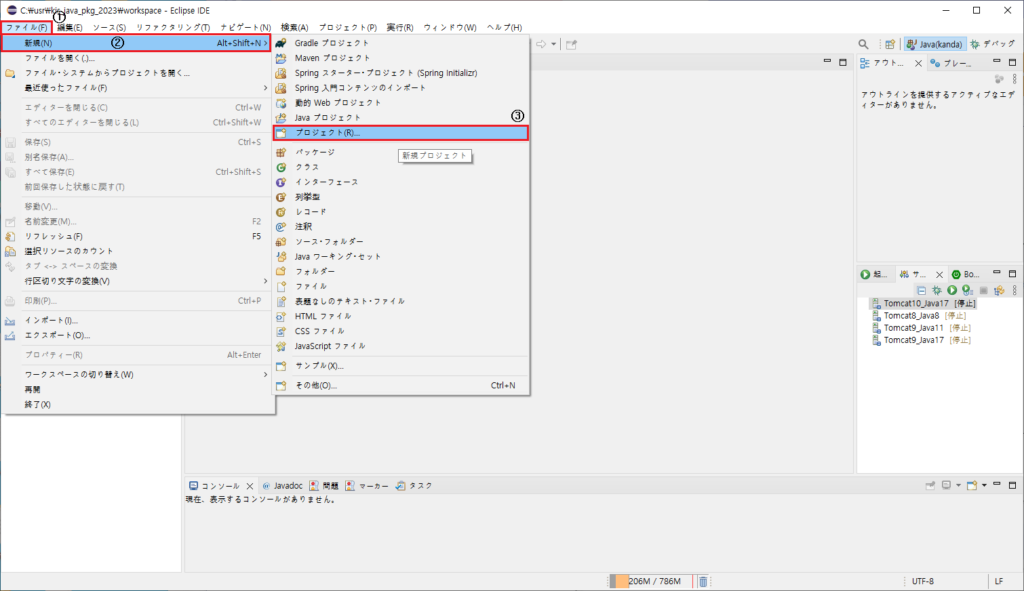Click the publish to server icon
Screen dimensions: 1024x591
coord(999,290)
